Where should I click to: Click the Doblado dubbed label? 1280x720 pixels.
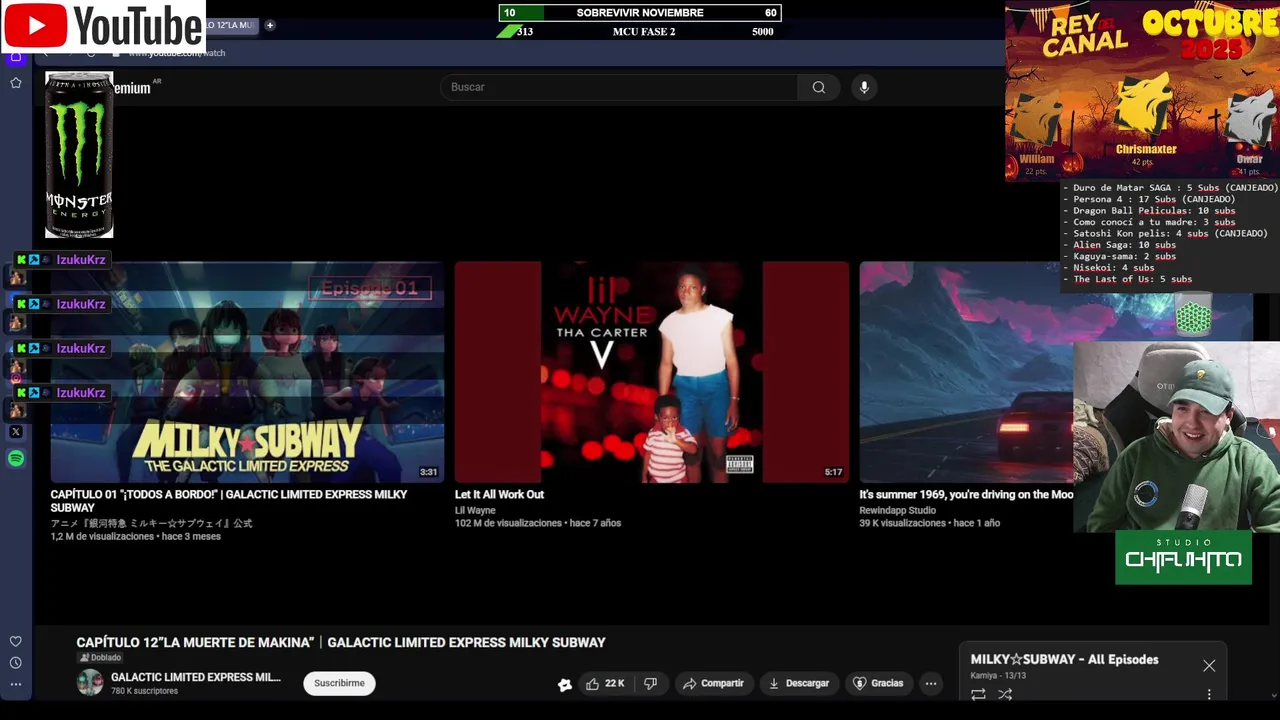click(100, 658)
